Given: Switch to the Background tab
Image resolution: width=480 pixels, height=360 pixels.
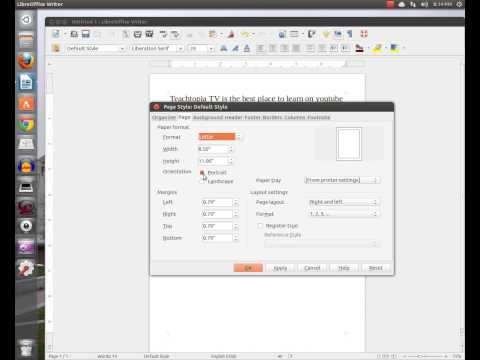Looking at the screenshot, I should click(x=208, y=117).
